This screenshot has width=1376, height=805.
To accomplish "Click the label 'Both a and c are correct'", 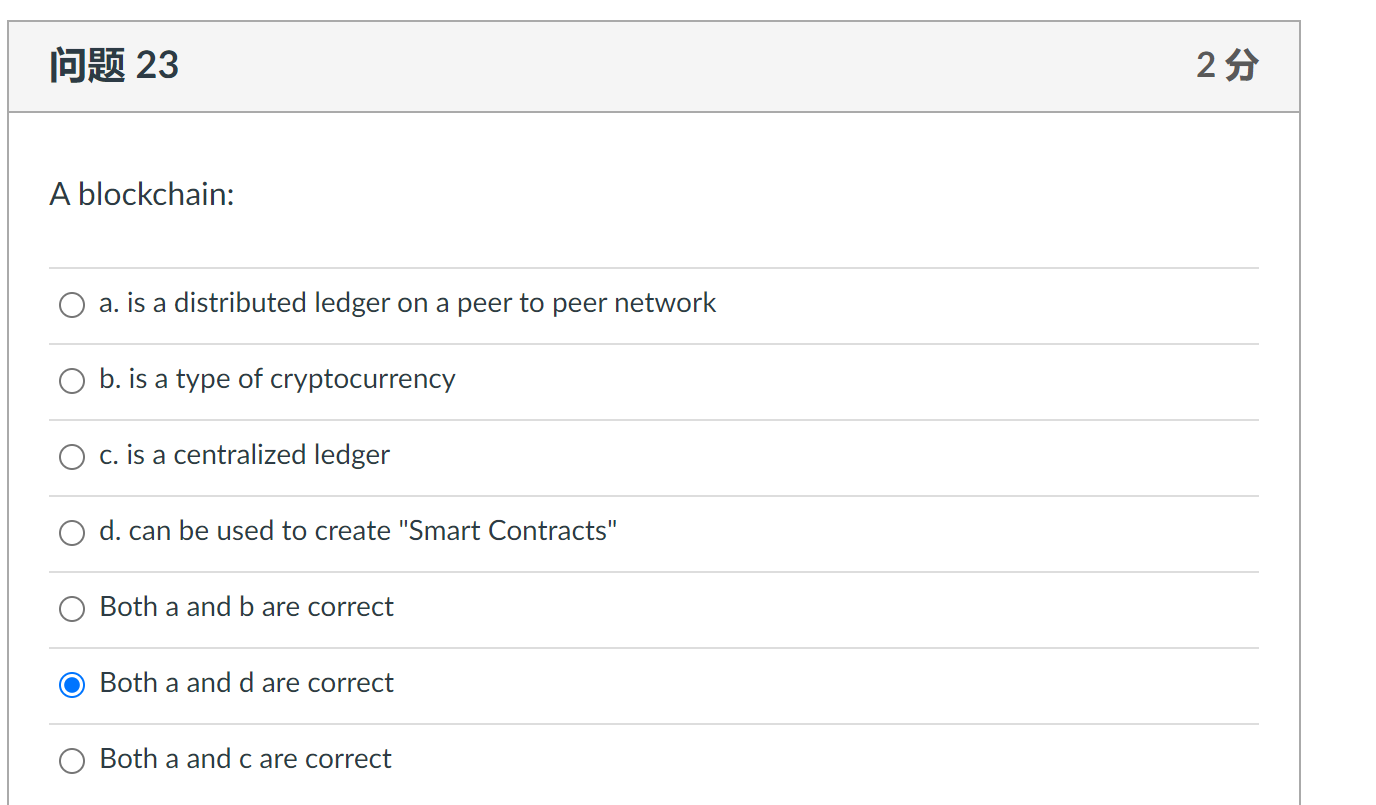I will tap(245, 760).
